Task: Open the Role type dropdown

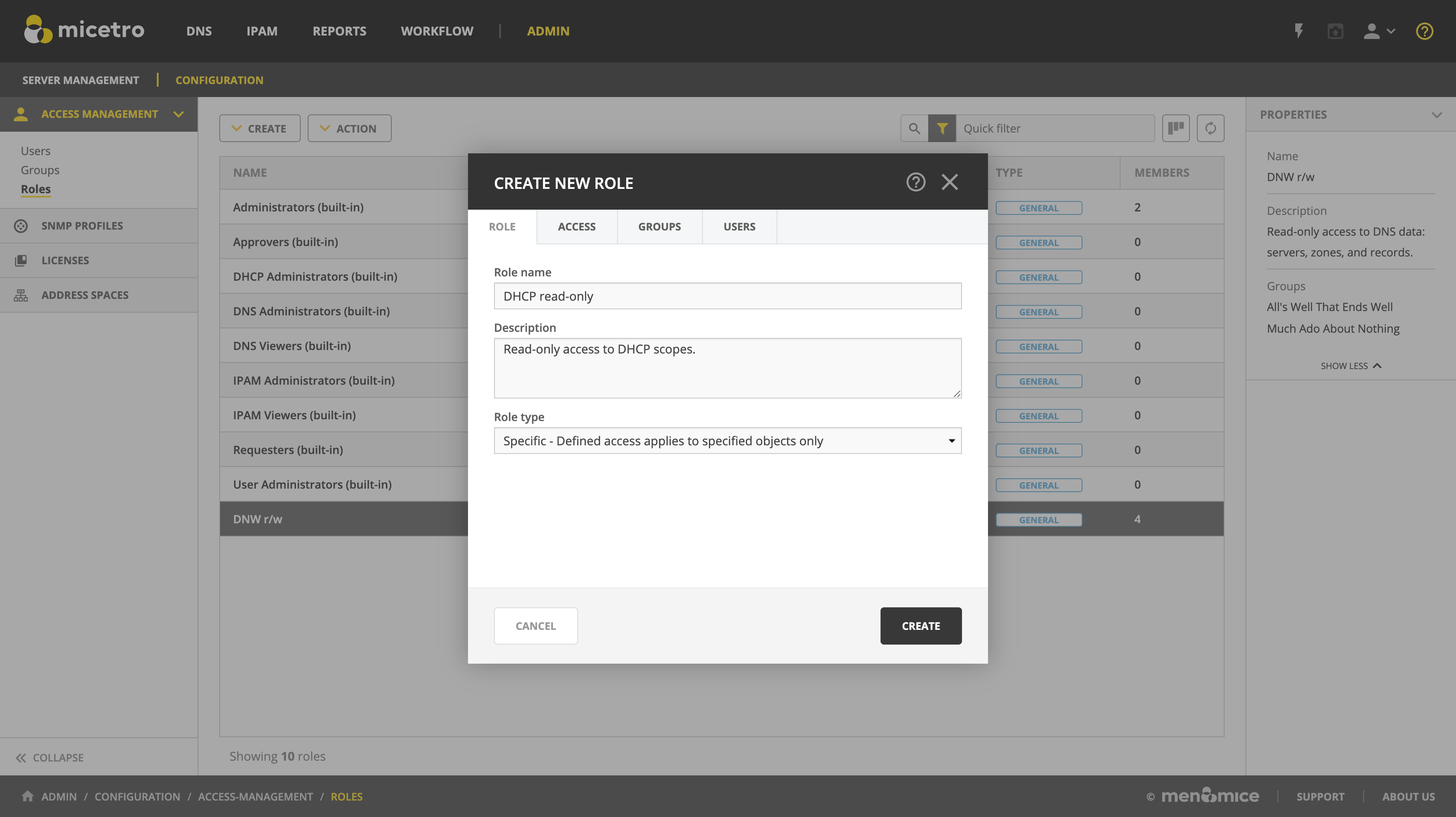Action: (727, 441)
